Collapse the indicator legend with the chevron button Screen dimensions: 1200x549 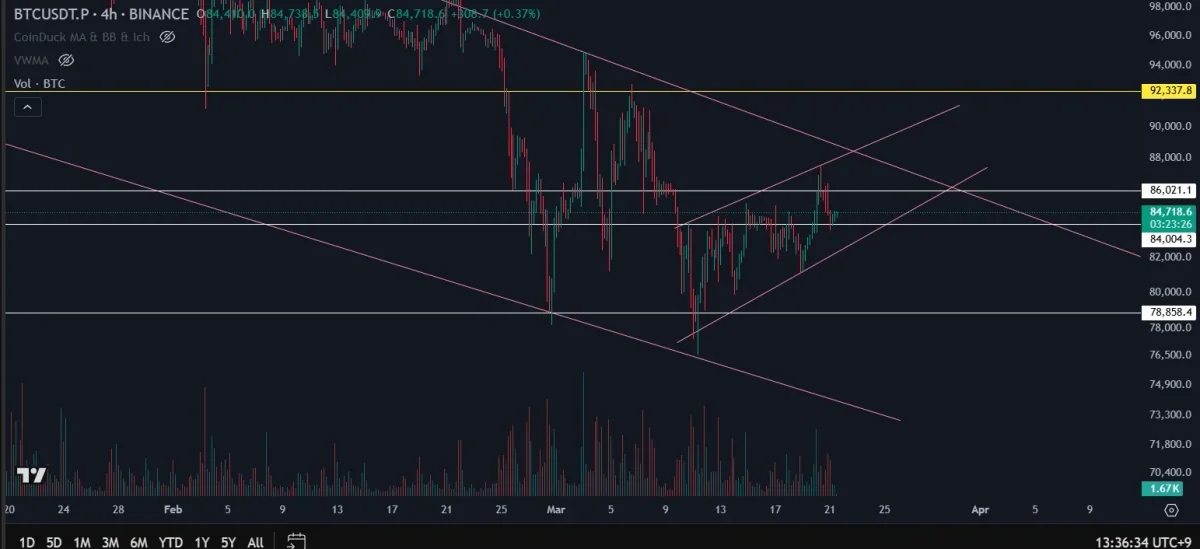click(x=27, y=107)
